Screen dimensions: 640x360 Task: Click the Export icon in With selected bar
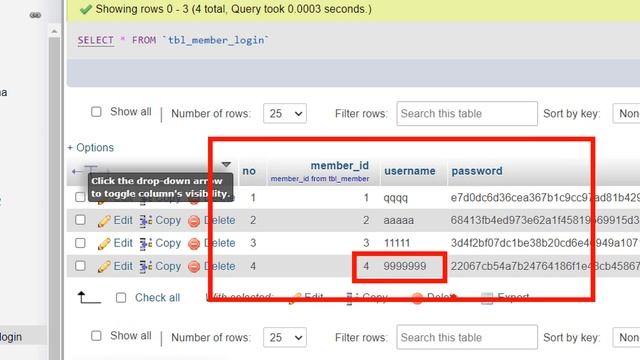point(487,298)
